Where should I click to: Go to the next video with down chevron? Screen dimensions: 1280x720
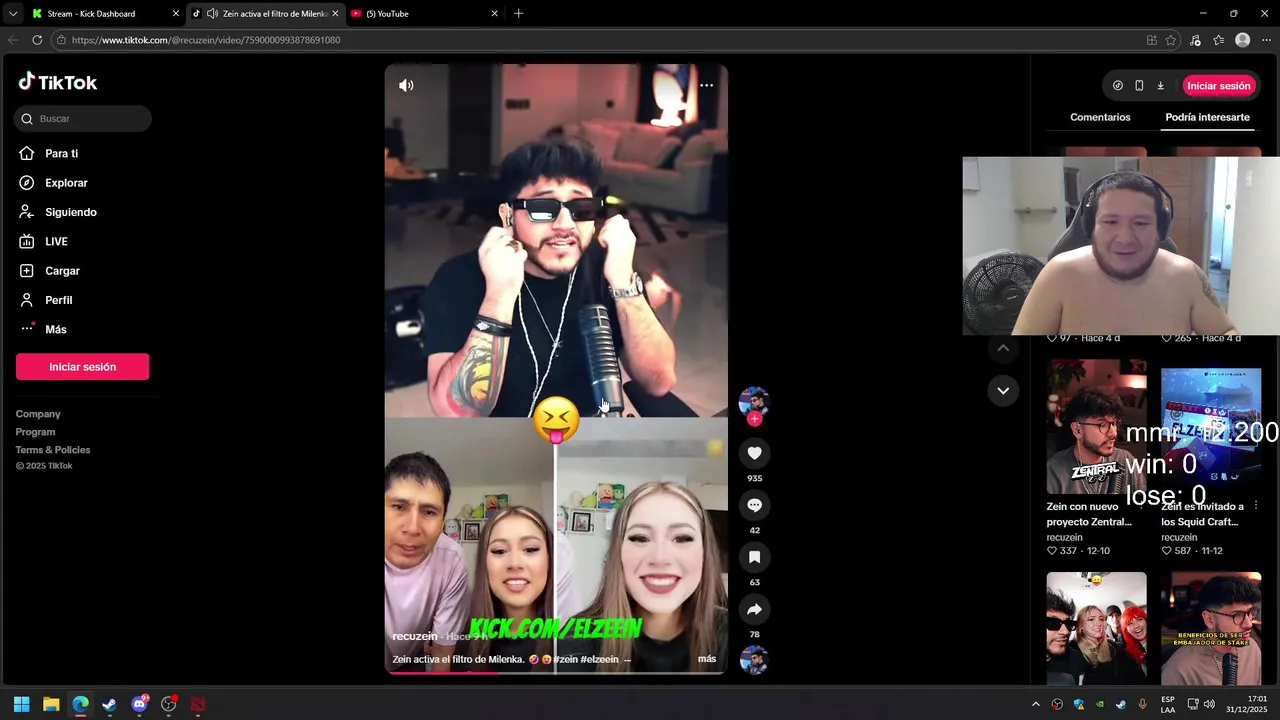pos(1003,390)
